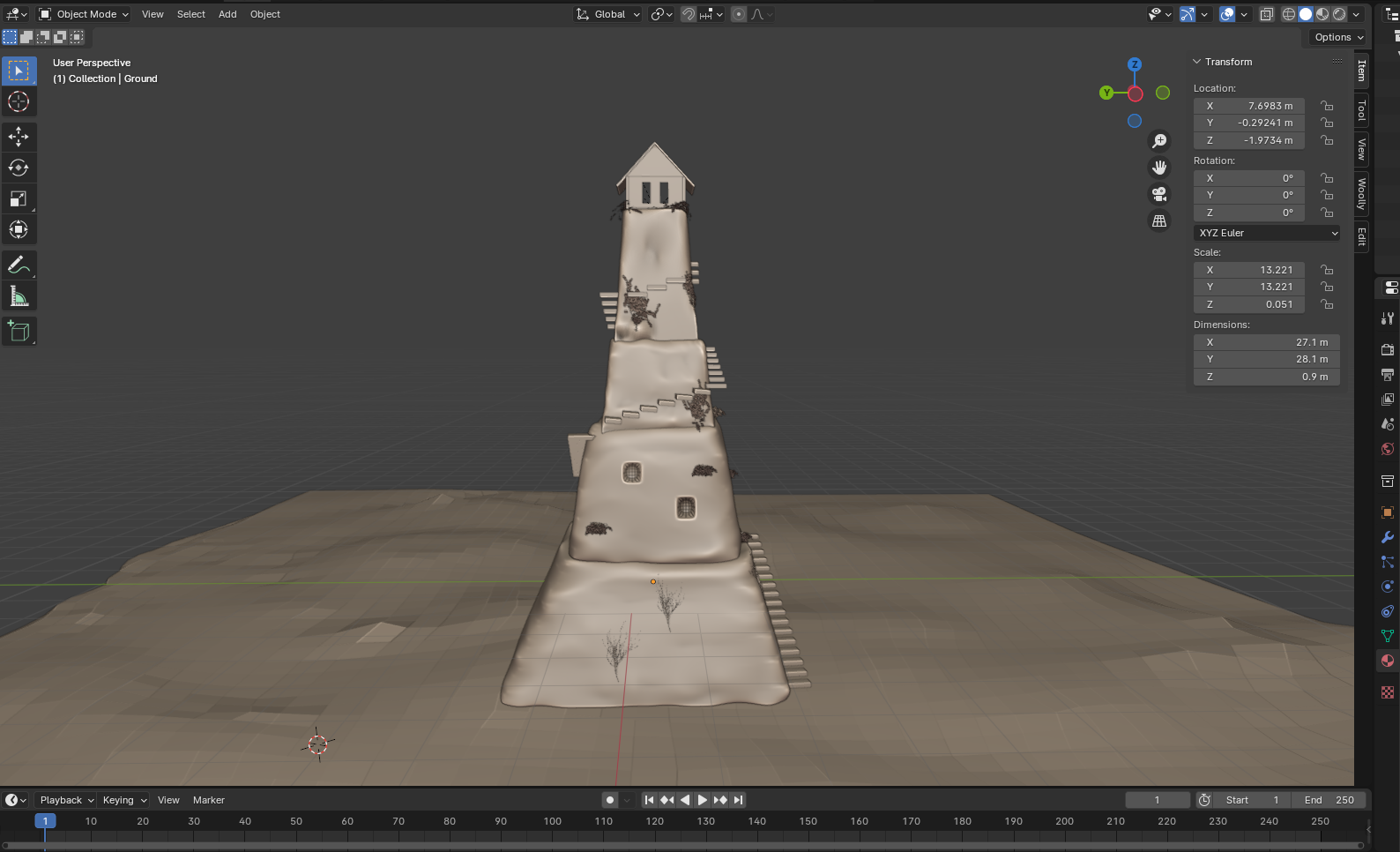Select the Add Cube tool
Image resolution: width=1400 pixels, height=852 pixels.
19,332
